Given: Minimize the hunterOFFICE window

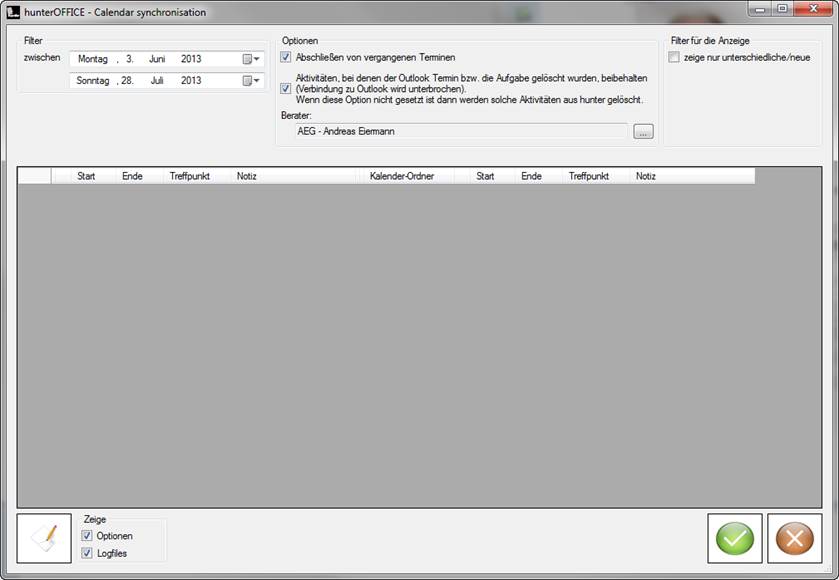Looking at the screenshot, I should tap(757, 9).
